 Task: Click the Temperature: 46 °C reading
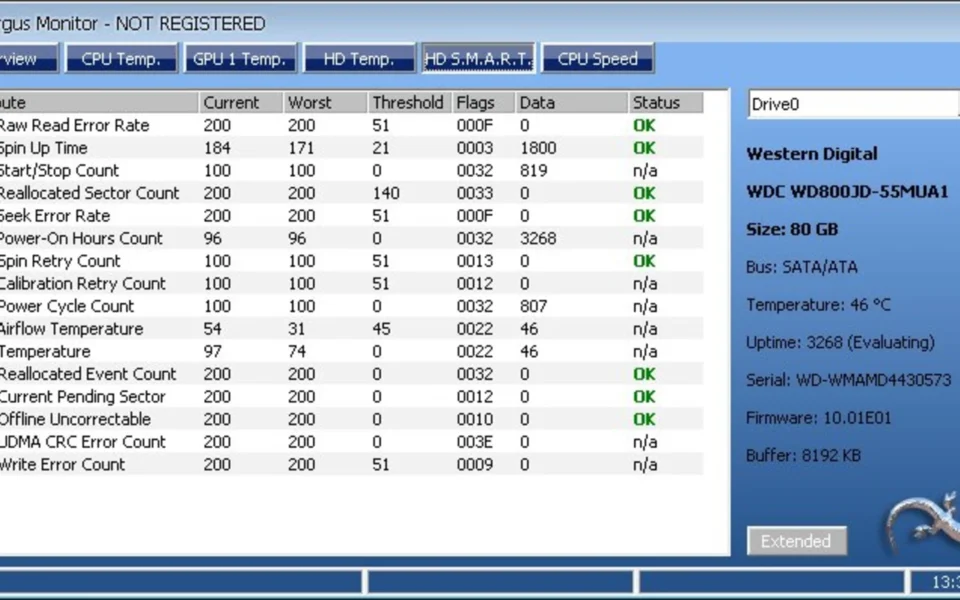click(818, 304)
